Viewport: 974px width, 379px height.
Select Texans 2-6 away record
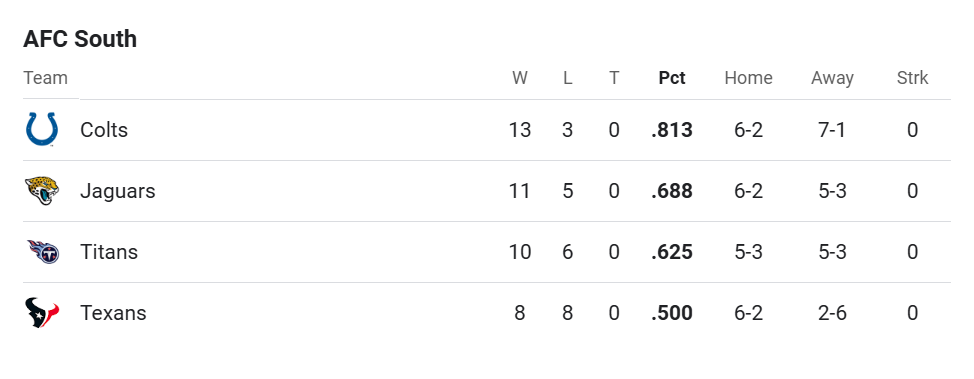(832, 313)
